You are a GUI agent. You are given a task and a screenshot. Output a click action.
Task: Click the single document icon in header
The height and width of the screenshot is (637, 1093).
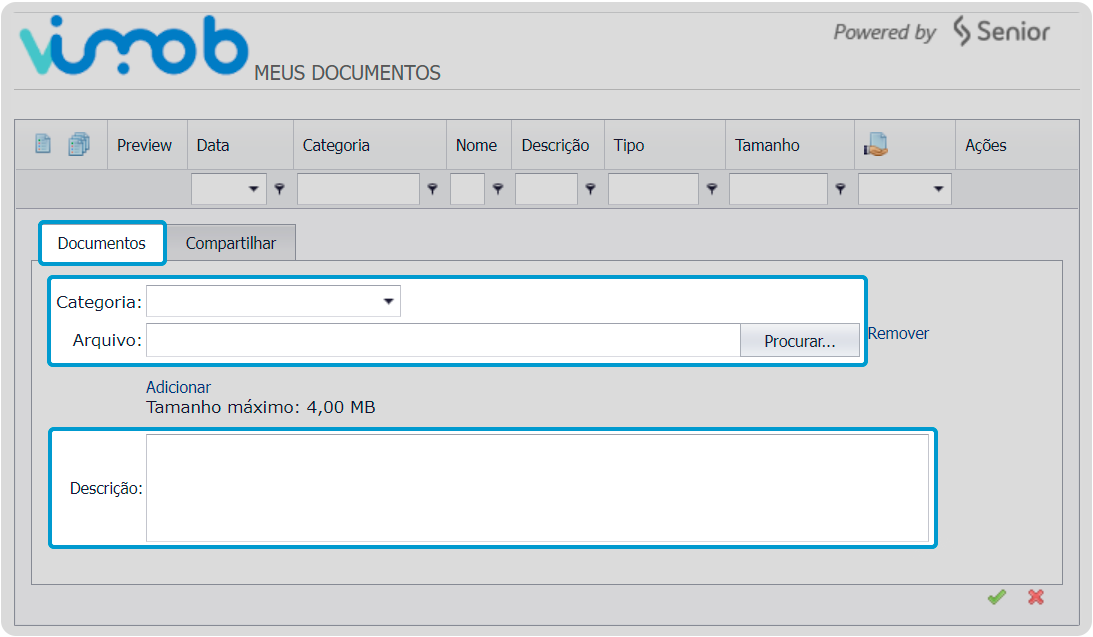[x=43, y=144]
